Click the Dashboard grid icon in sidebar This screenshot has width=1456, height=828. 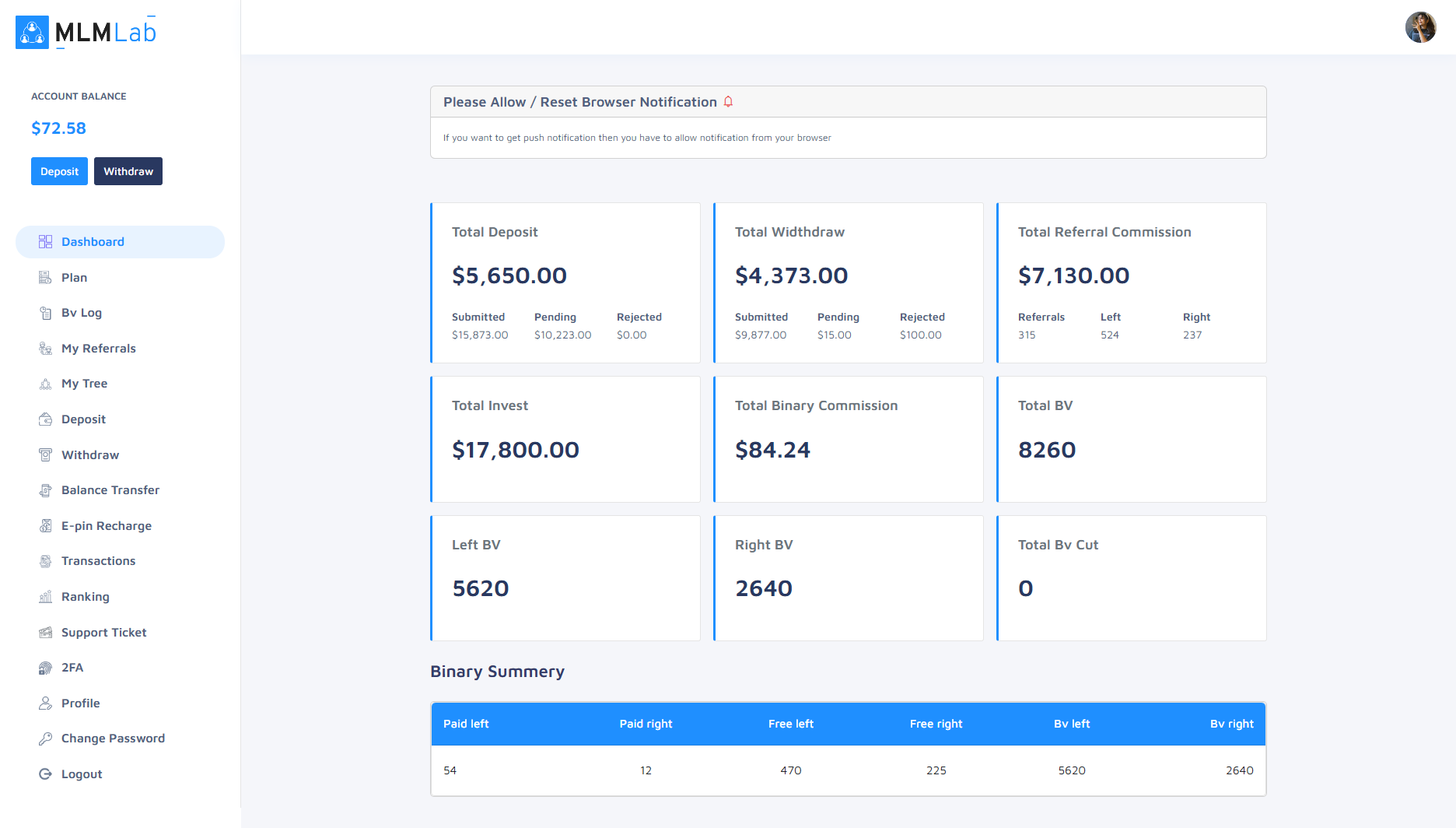tap(45, 242)
